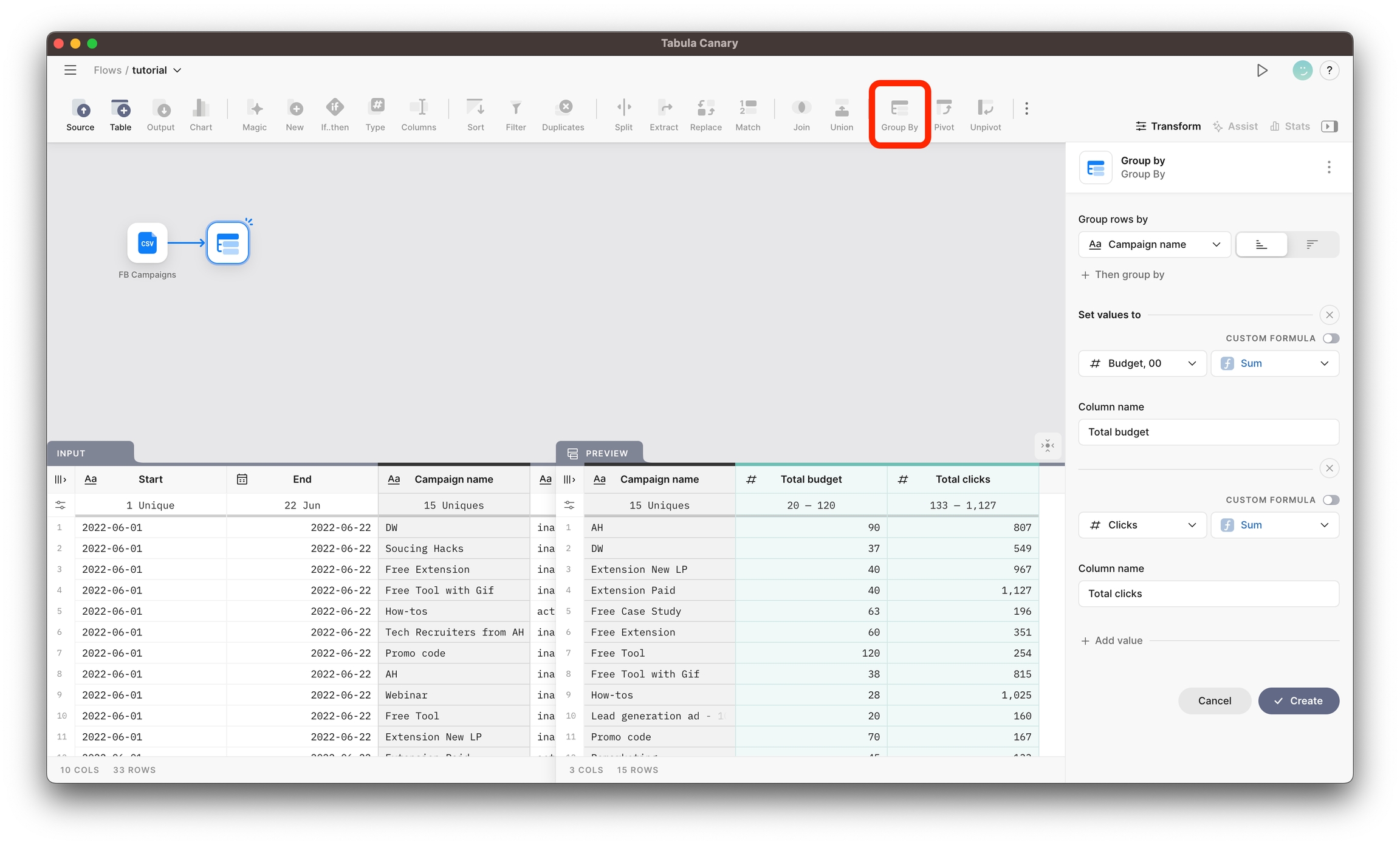Screen dimensions: 1400x845
Task: Click the Total clicks column name field
Action: 1208,594
